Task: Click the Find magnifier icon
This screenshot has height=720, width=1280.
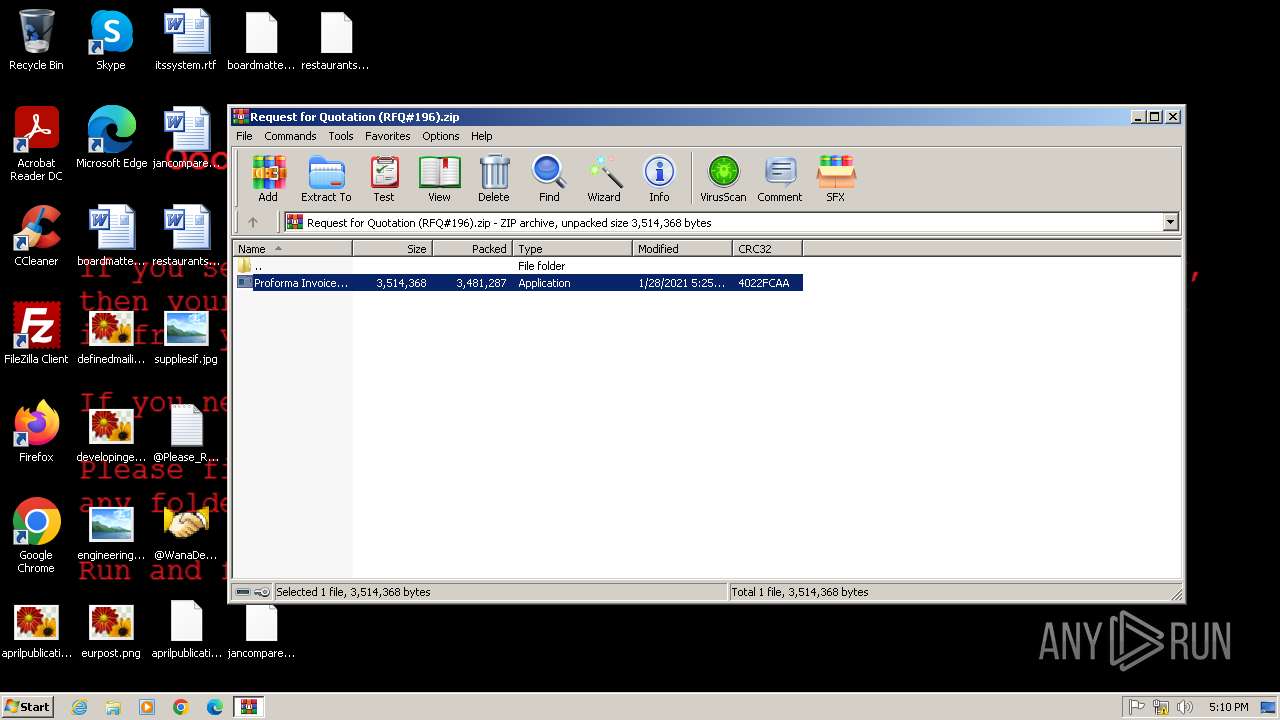Action: 549,179
